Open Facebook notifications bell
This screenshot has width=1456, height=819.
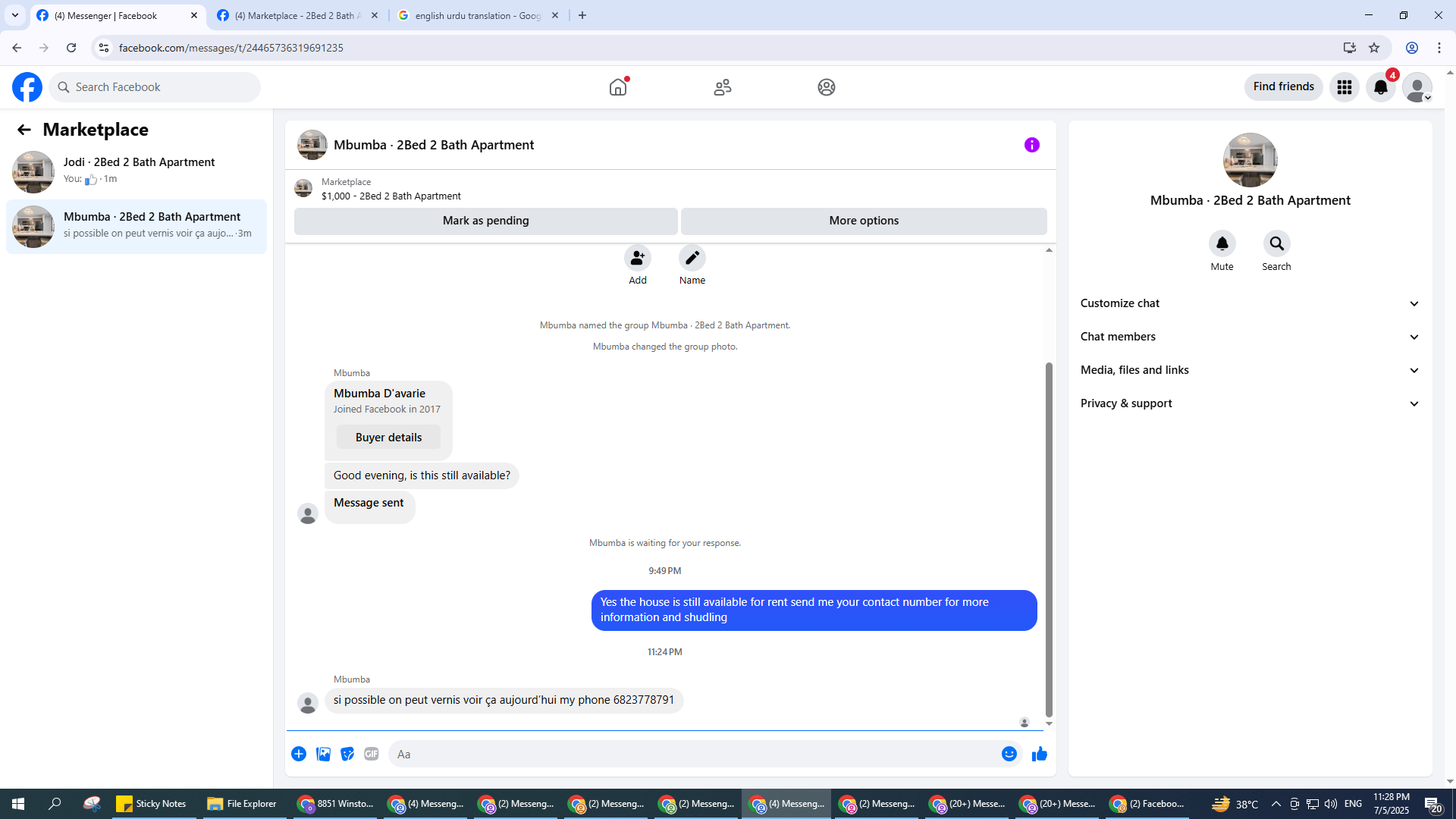coord(1380,87)
